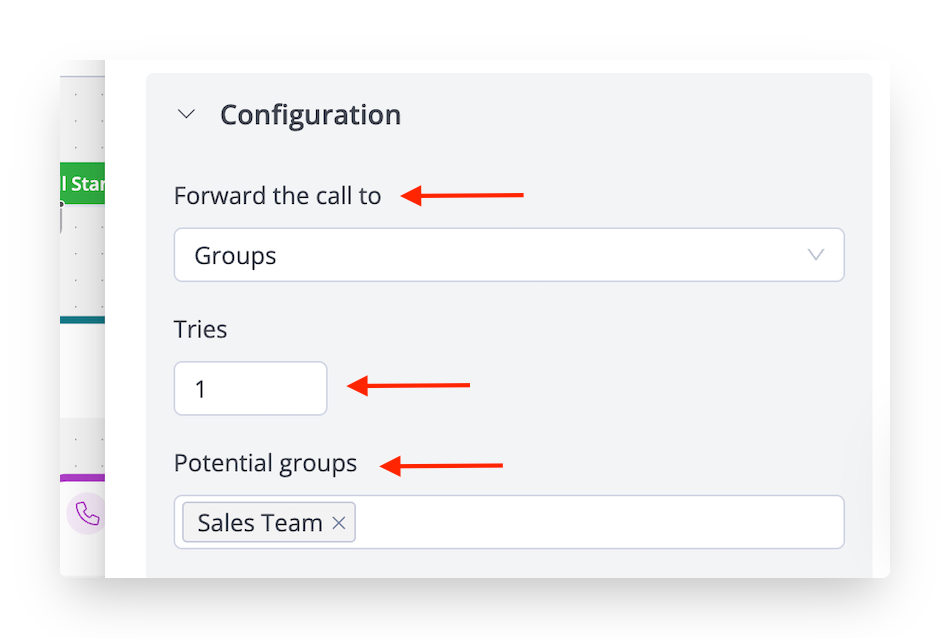Click empty space in Potential groups field

[x=600, y=523]
